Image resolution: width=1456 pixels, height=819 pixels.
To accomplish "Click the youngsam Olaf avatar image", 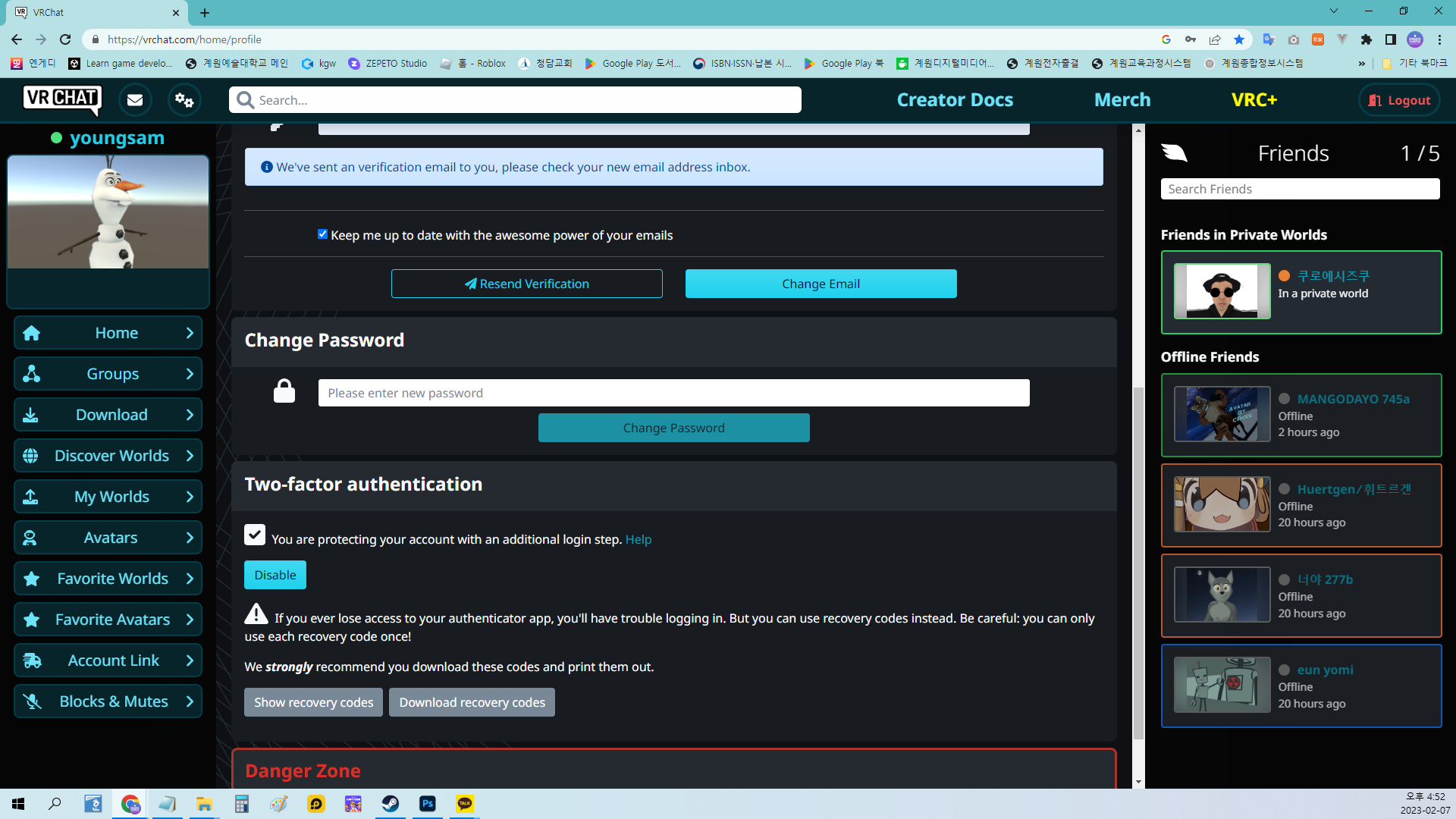I will (x=108, y=212).
